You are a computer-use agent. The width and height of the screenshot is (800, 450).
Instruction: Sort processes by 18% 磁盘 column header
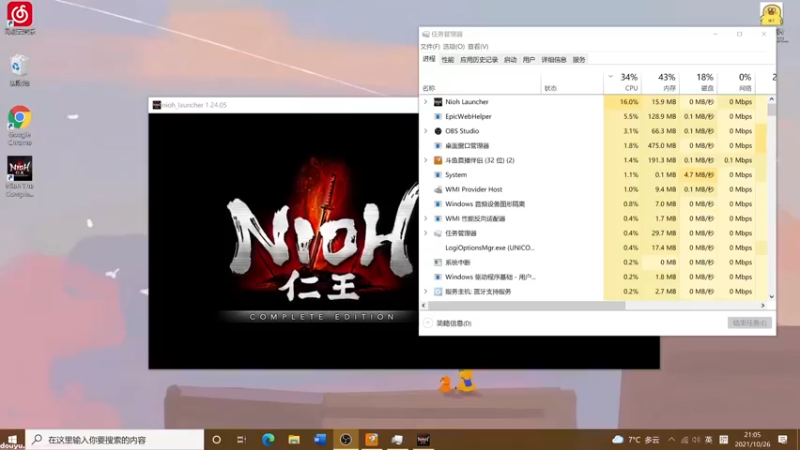(x=698, y=82)
